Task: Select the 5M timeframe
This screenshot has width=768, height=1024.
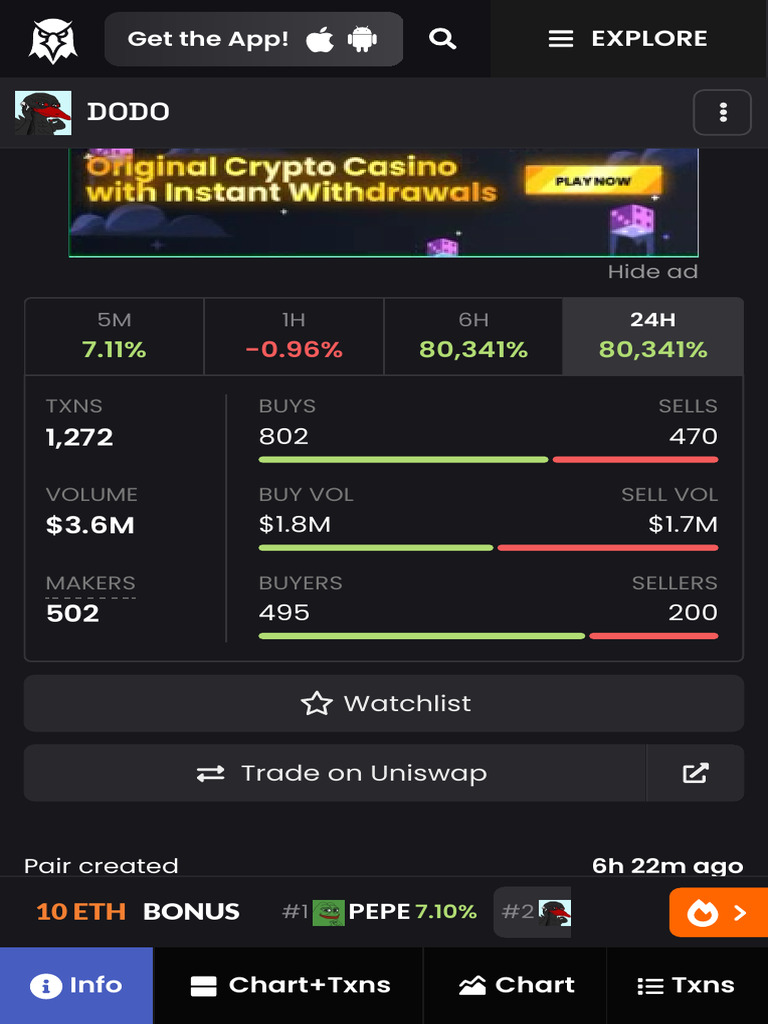Action: (114, 336)
